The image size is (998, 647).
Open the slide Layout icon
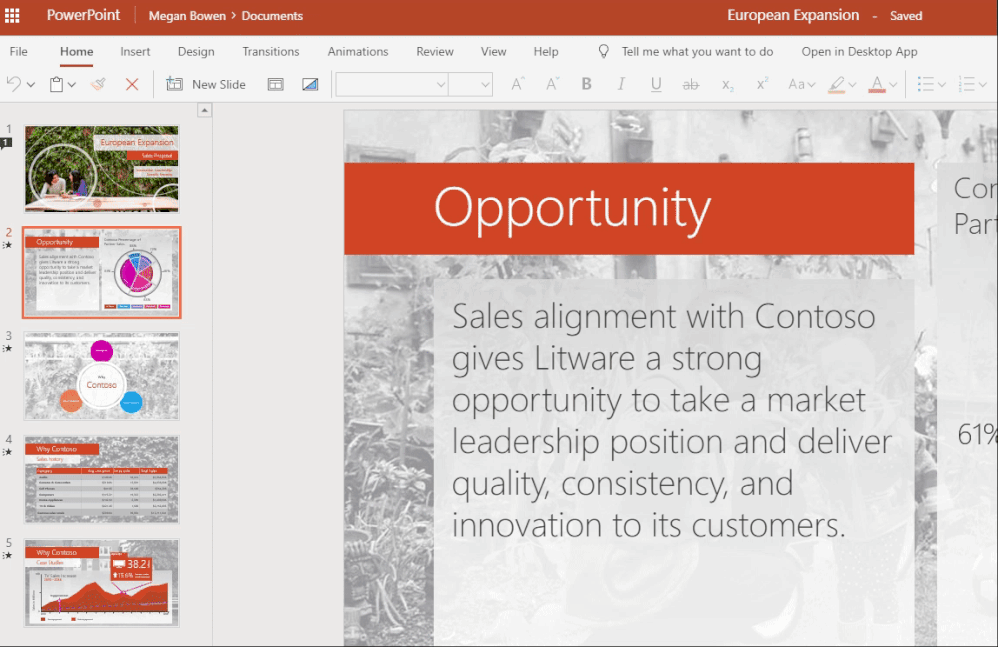tap(276, 84)
